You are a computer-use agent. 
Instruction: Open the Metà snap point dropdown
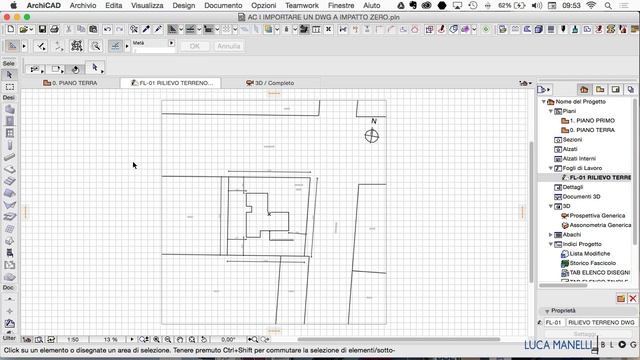click(x=171, y=43)
